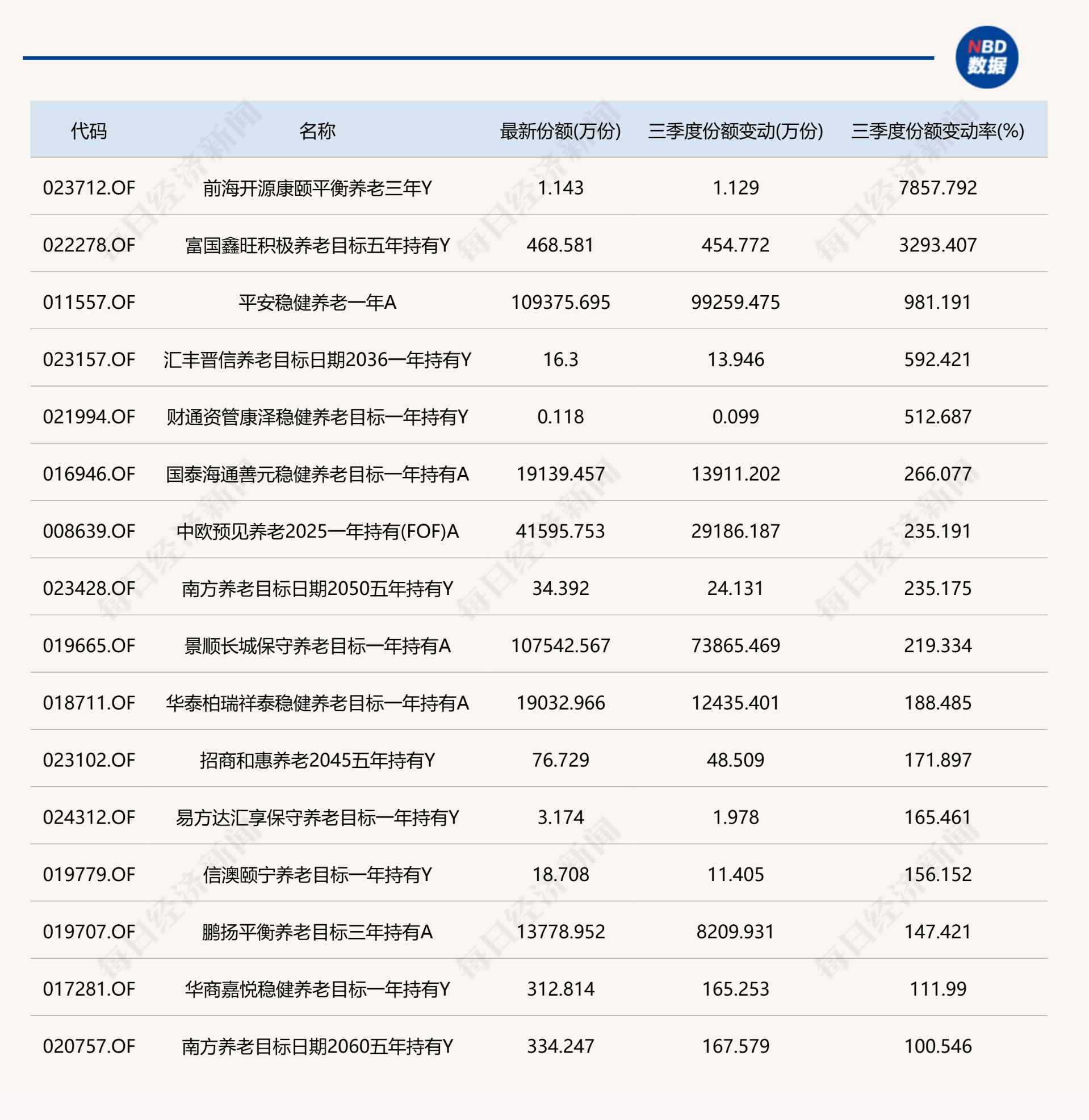Click the latest share value 41595.753
This screenshot has height=1120, width=1089.
pyautogui.click(x=560, y=531)
